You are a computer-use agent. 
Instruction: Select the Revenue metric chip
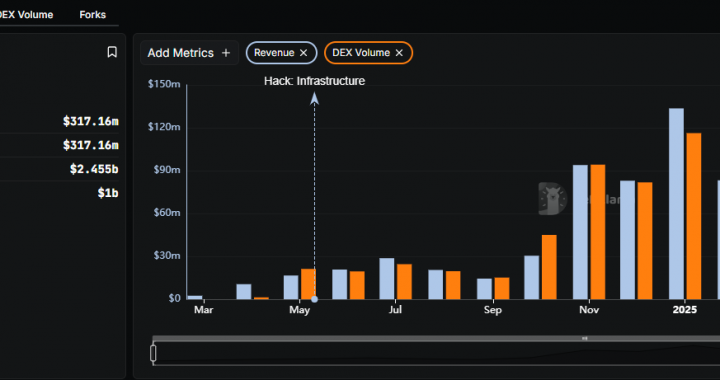click(281, 53)
